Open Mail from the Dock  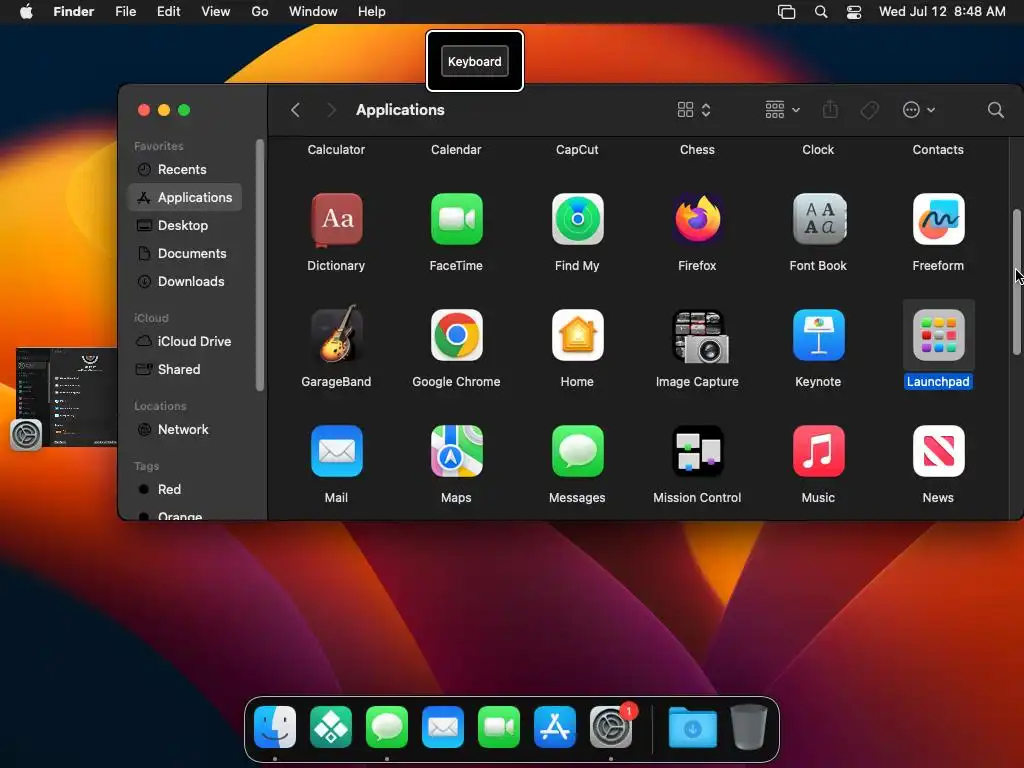click(443, 727)
